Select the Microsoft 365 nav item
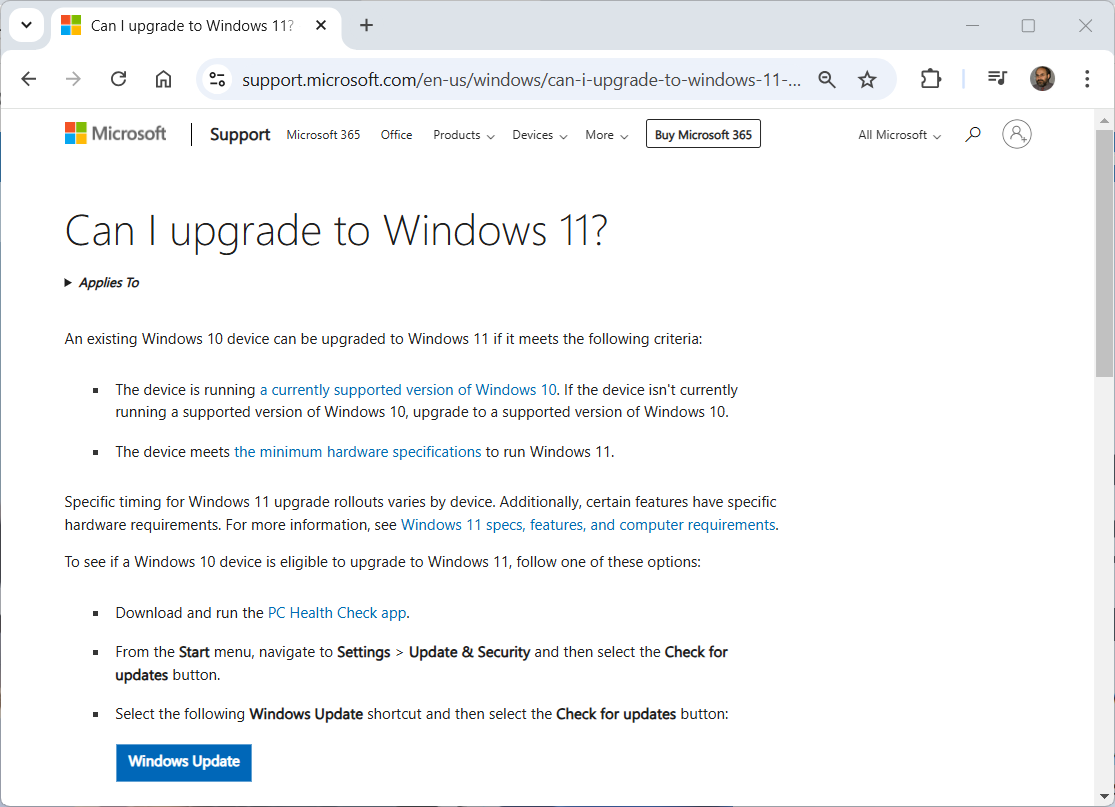This screenshot has width=1115, height=807. 323,135
